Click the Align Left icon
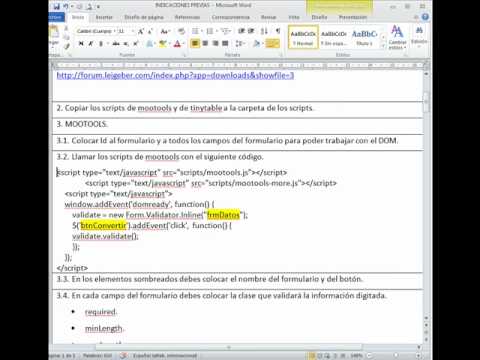 tap(195, 43)
